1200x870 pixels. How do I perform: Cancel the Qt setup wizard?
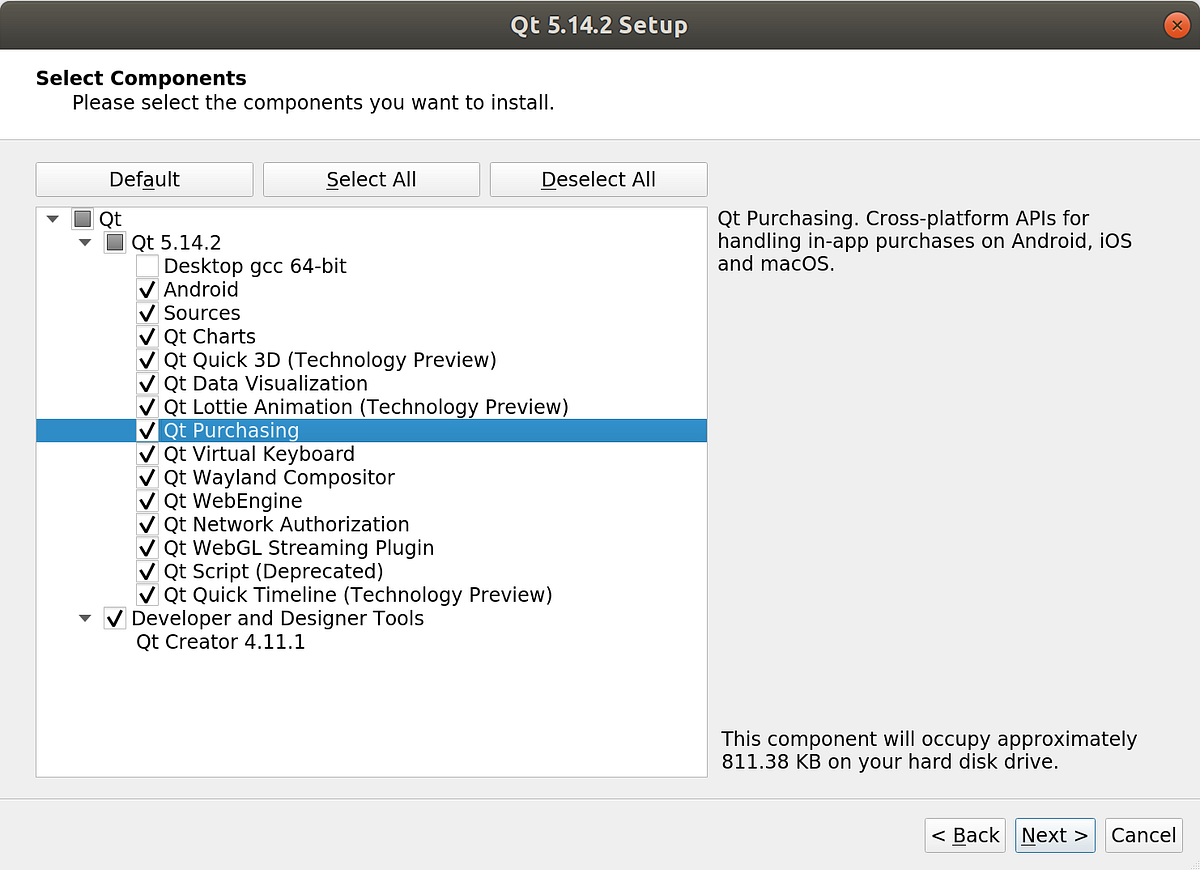[1143, 835]
